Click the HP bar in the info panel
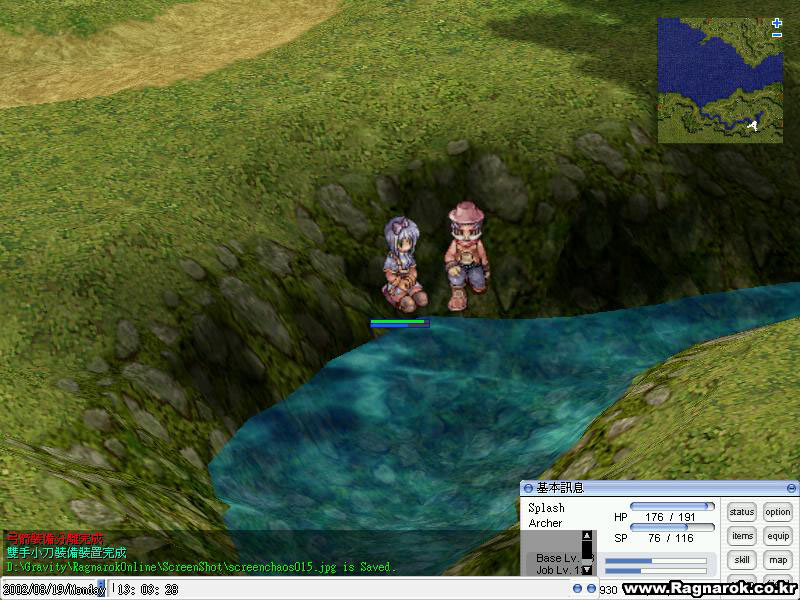 click(x=672, y=506)
